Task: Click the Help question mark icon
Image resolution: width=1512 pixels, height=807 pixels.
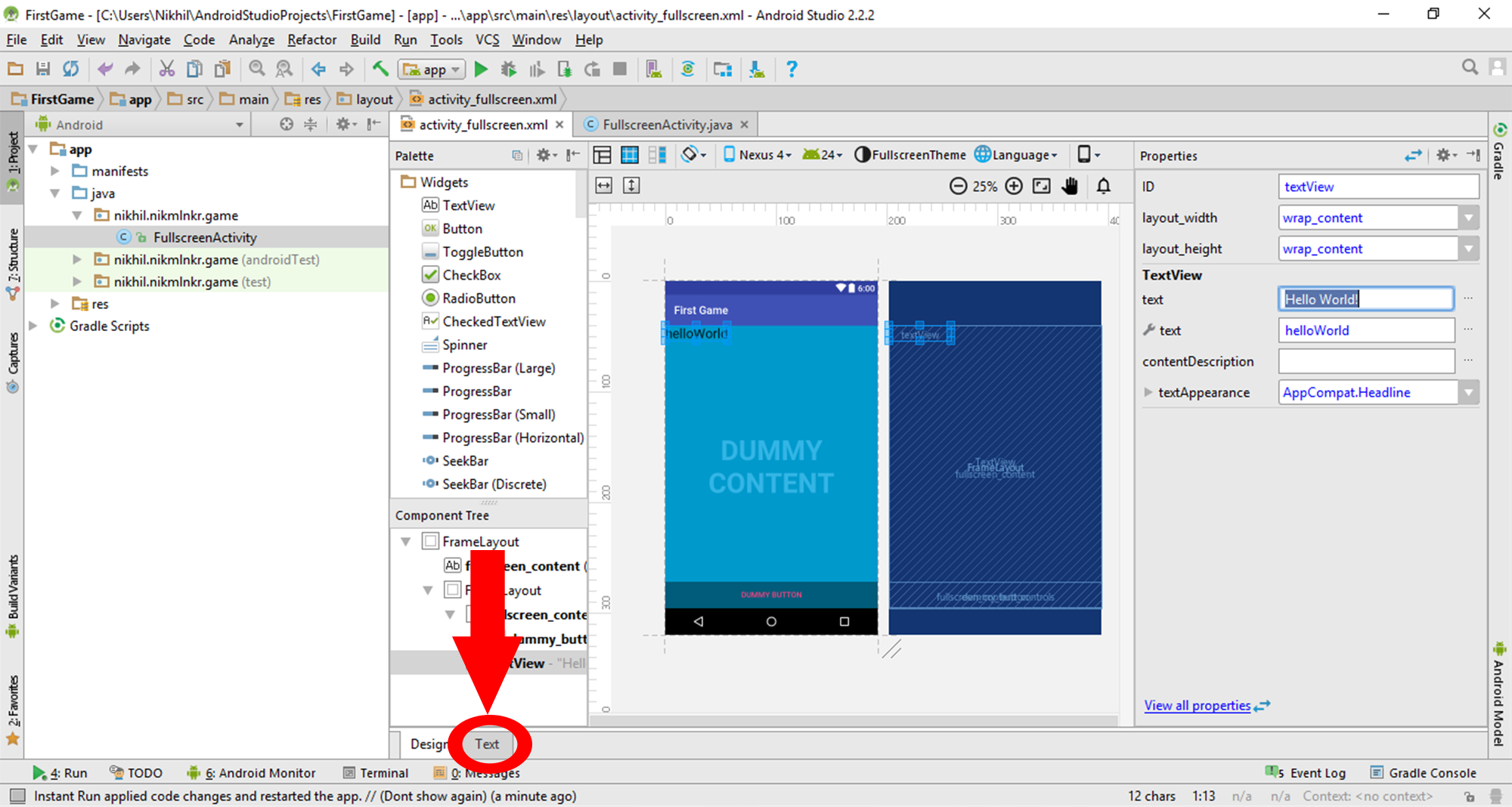Action: (792, 70)
